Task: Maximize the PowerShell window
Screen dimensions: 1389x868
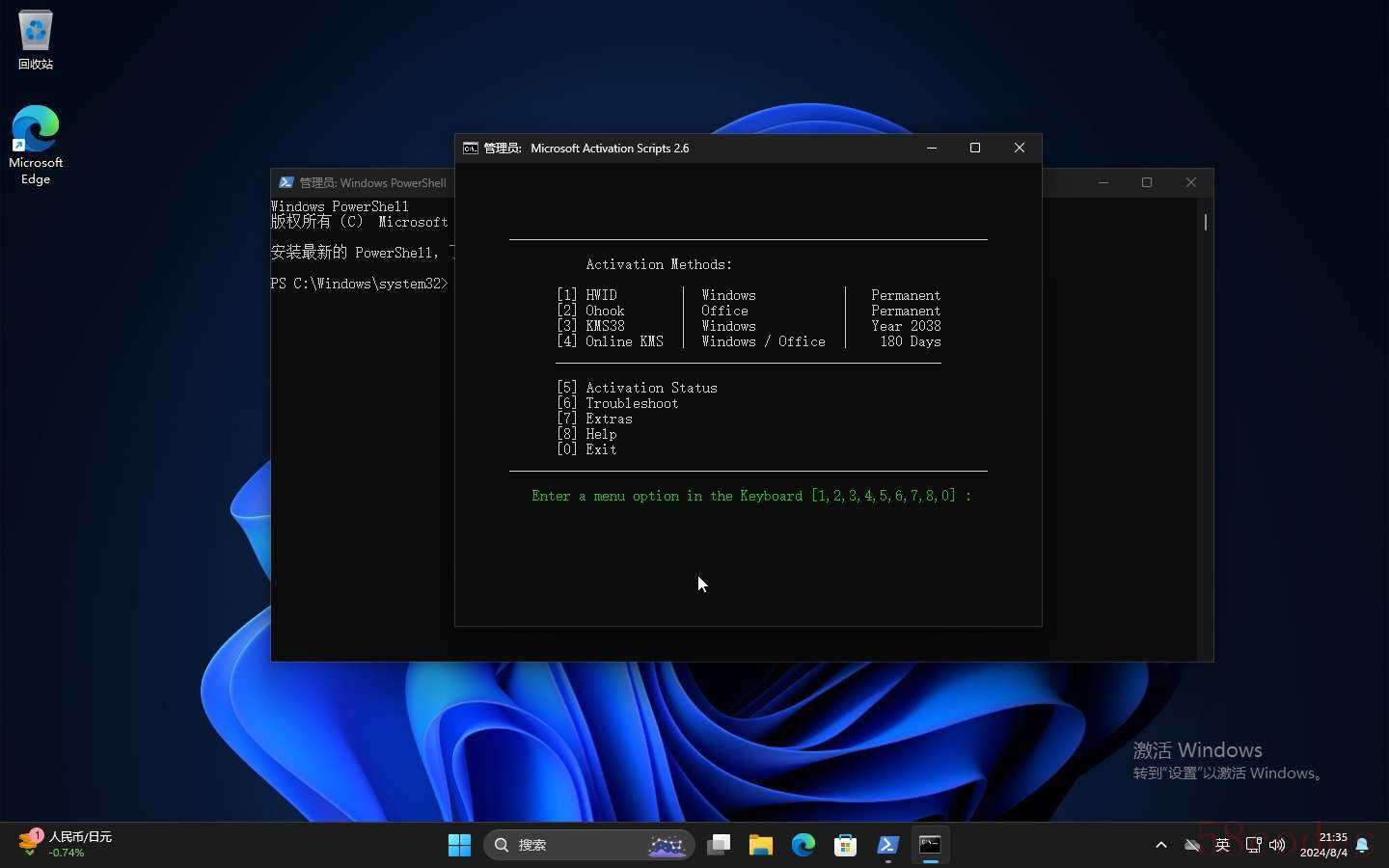Action: (1147, 182)
